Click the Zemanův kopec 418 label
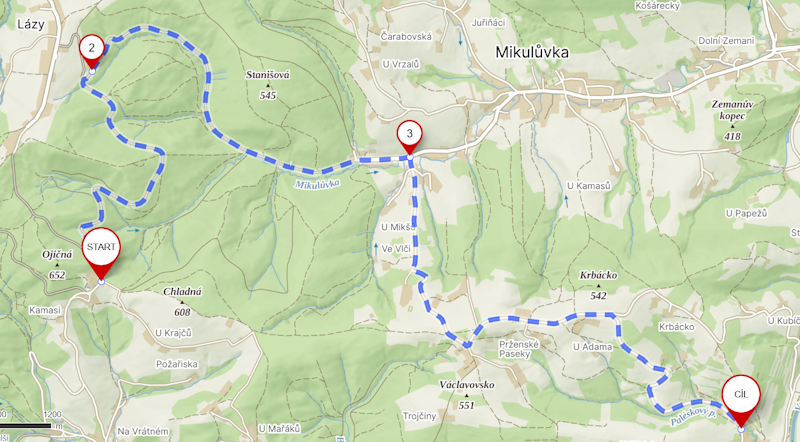The height and width of the screenshot is (442, 800). pos(733,120)
